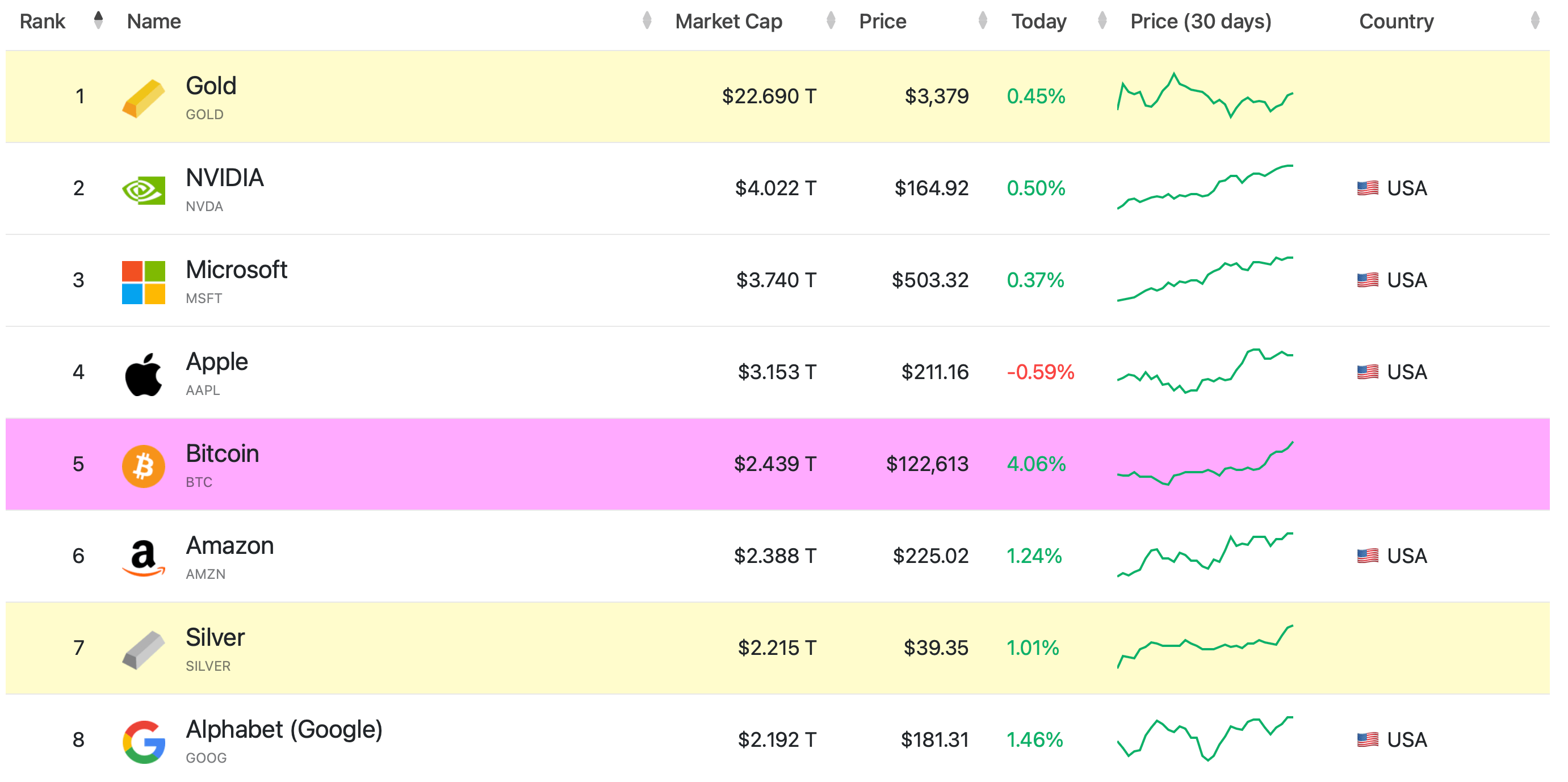Viewport: 1568px width, 782px height.
Task: Sort by Price using its sort arrow
Action: point(983,20)
